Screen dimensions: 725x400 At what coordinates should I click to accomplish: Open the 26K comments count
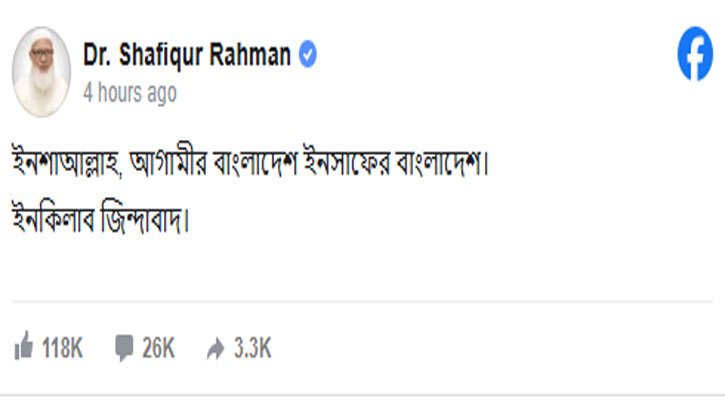click(x=158, y=348)
